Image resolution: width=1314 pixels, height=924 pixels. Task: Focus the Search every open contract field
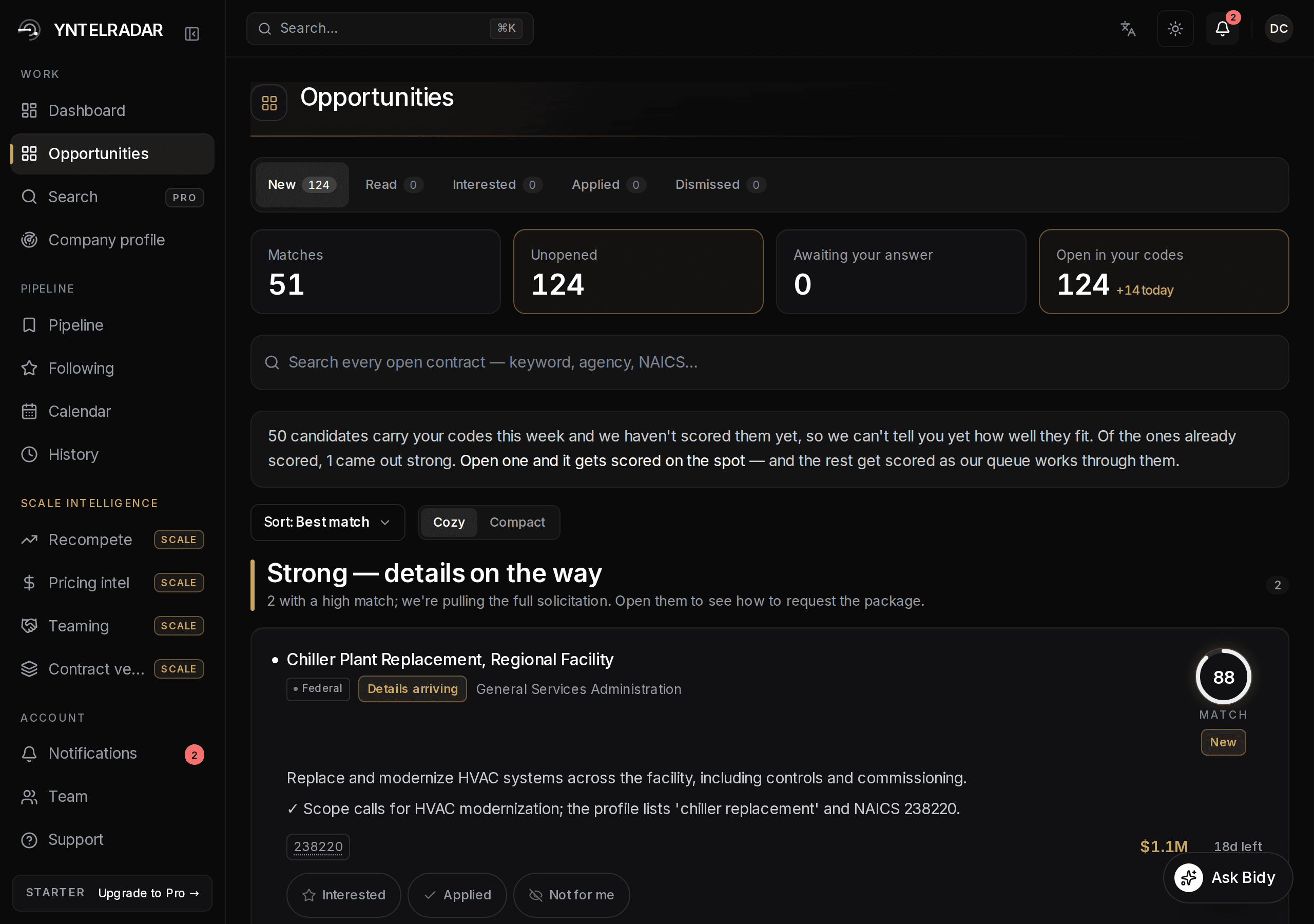pyautogui.click(x=769, y=362)
